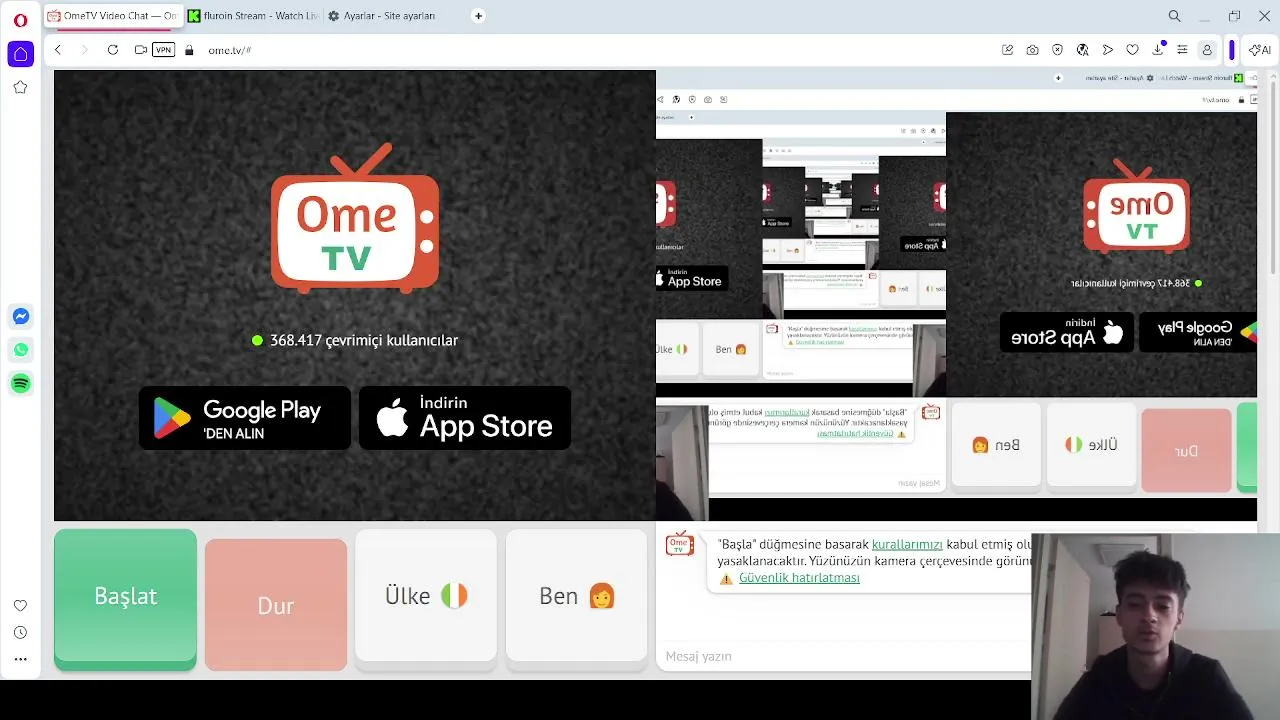This screenshot has width=1280, height=720.
Task: Open bookmarks star in Opera sidebar
Action: pos(20,87)
